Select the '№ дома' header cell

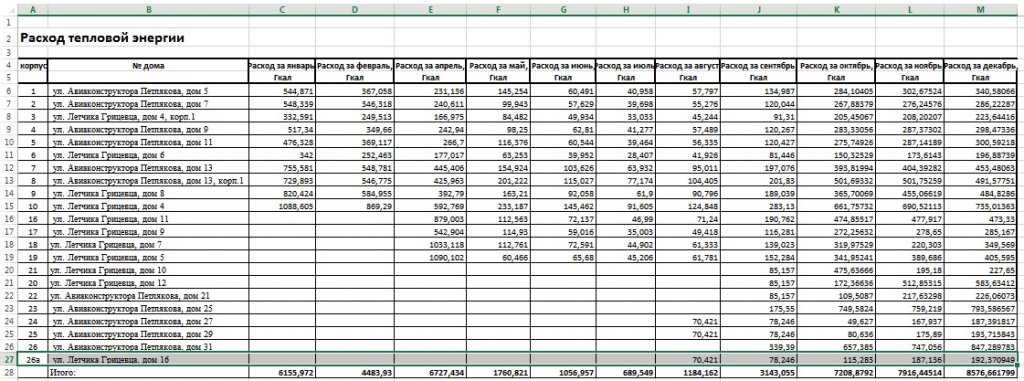(148, 65)
